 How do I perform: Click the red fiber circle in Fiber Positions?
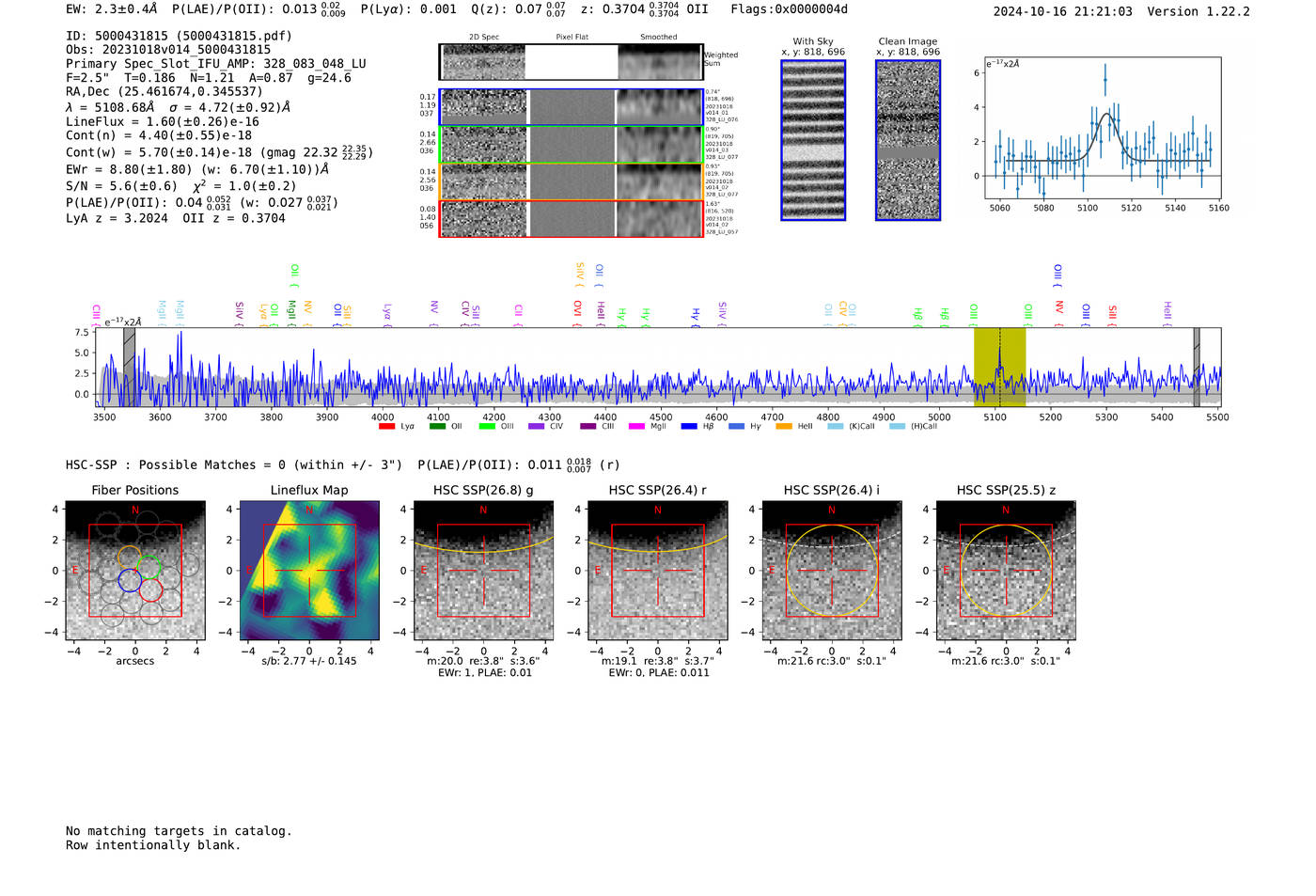point(150,590)
